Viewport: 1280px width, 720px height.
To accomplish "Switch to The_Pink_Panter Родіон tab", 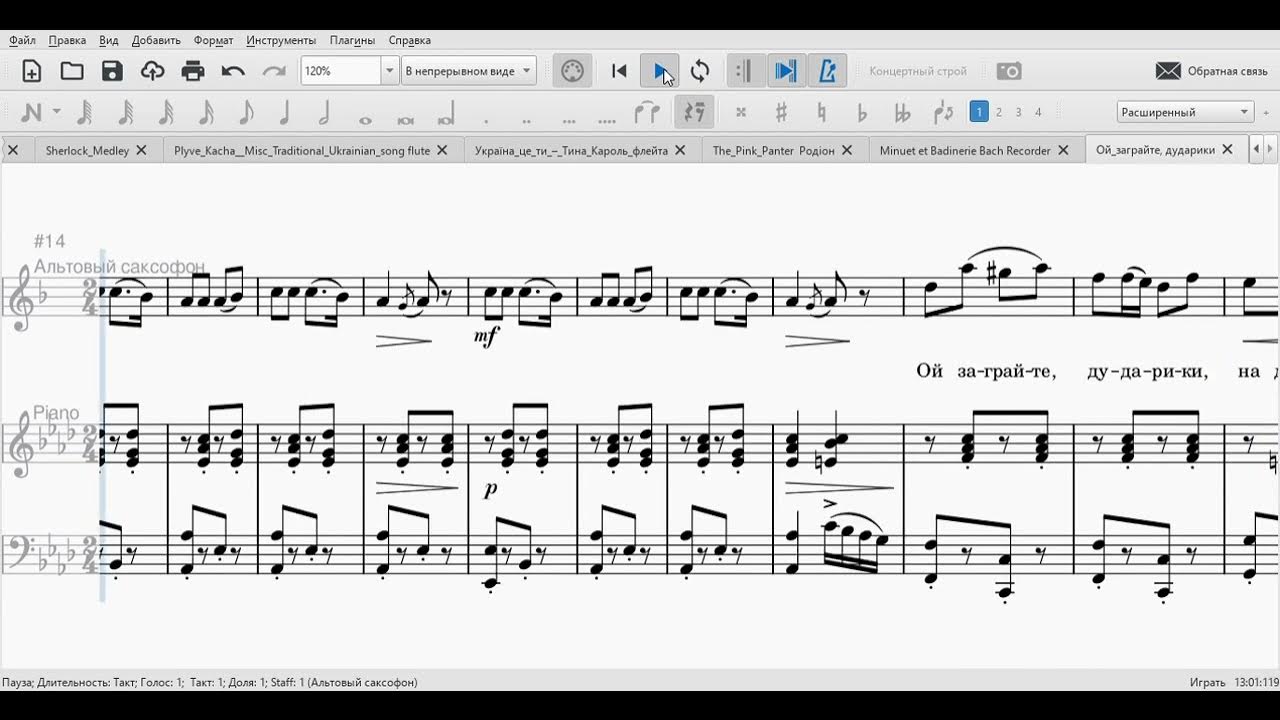I will [773, 150].
